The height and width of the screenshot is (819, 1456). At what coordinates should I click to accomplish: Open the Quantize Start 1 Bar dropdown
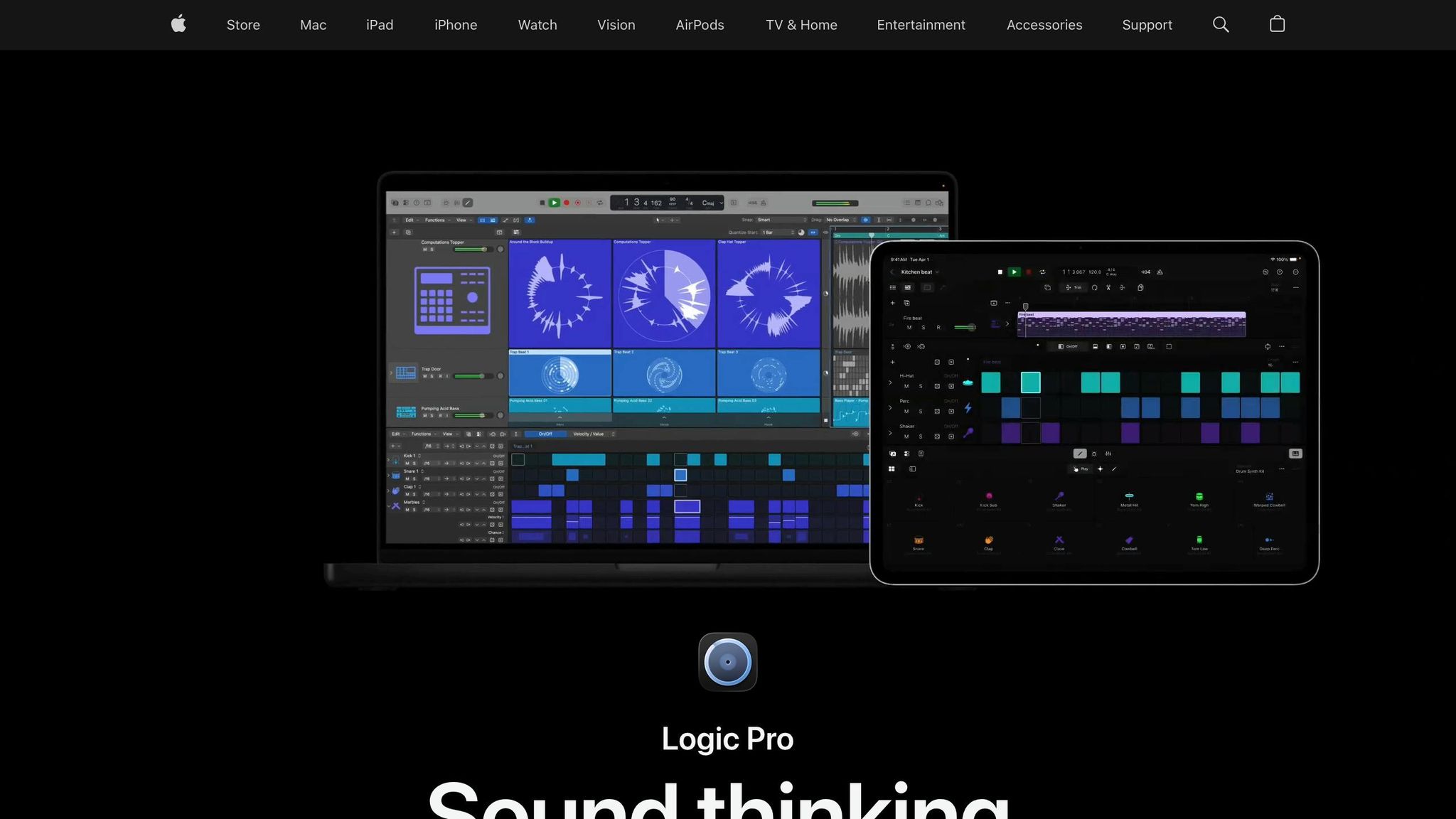click(x=778, y=232)
